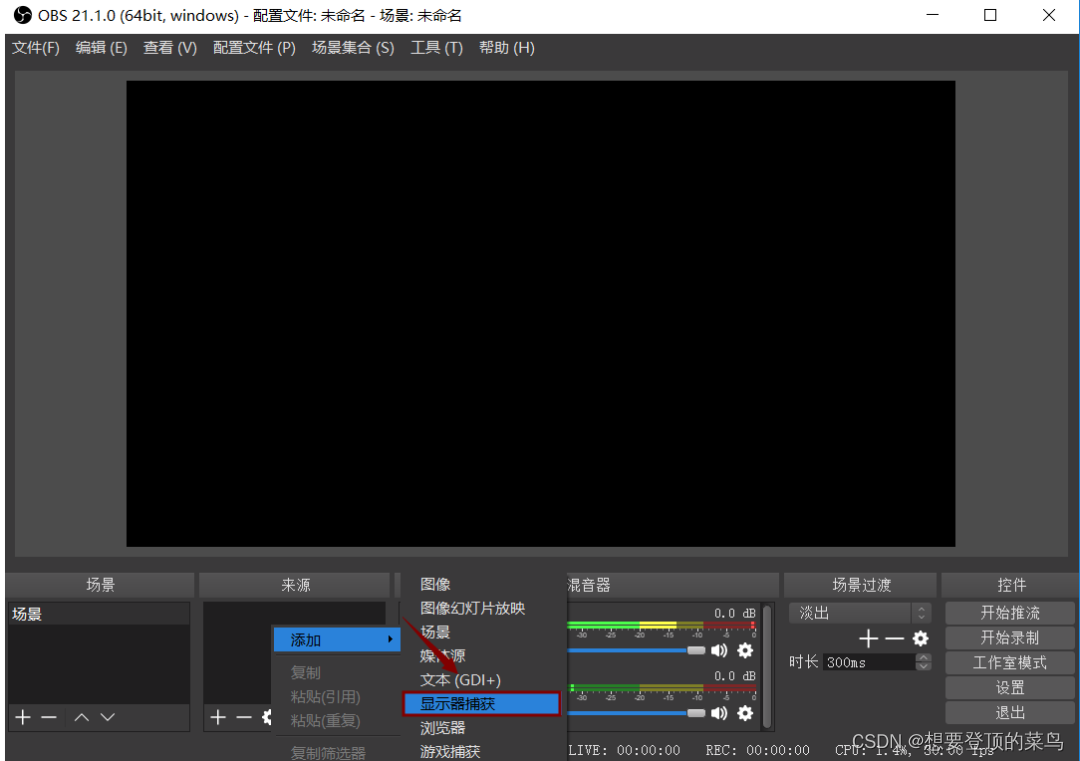Click the 场景 panel header

tap(101, 585)
